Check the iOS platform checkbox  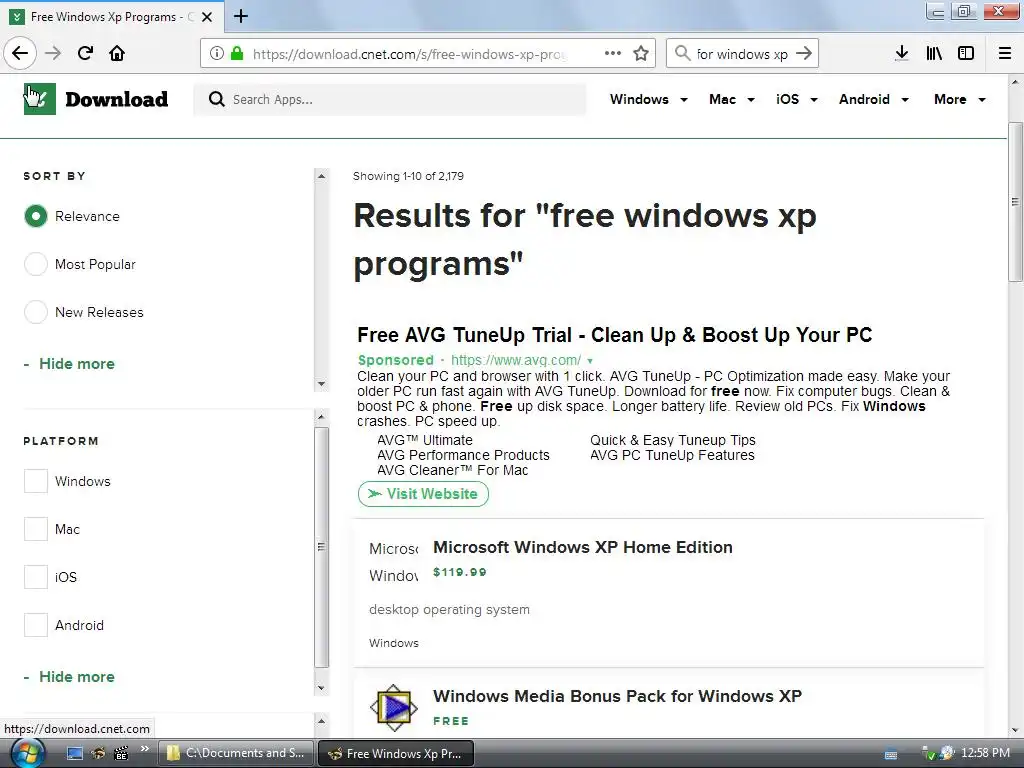pyautogui.click(x=36, y=577)
